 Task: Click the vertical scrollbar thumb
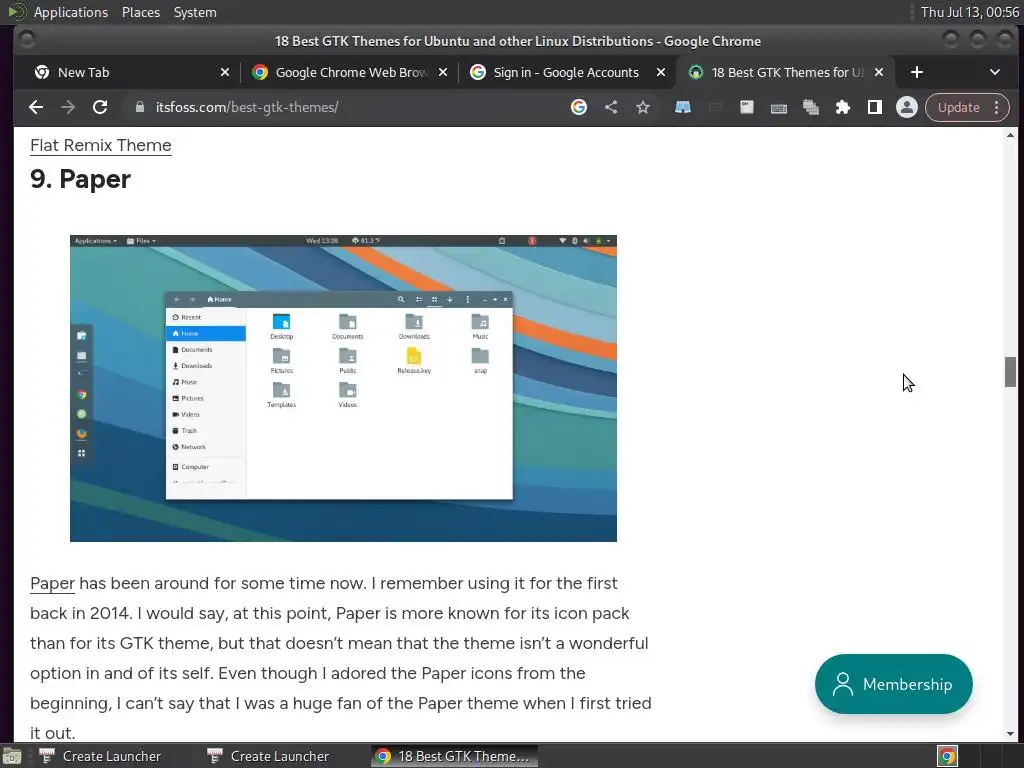point(1010,372)
